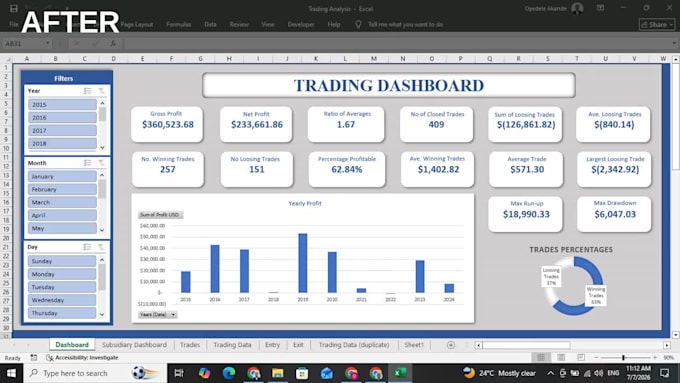Viewport: 680px width, 383px height.
Task: Open the View ribbon tab
Action: pos(268,25)
